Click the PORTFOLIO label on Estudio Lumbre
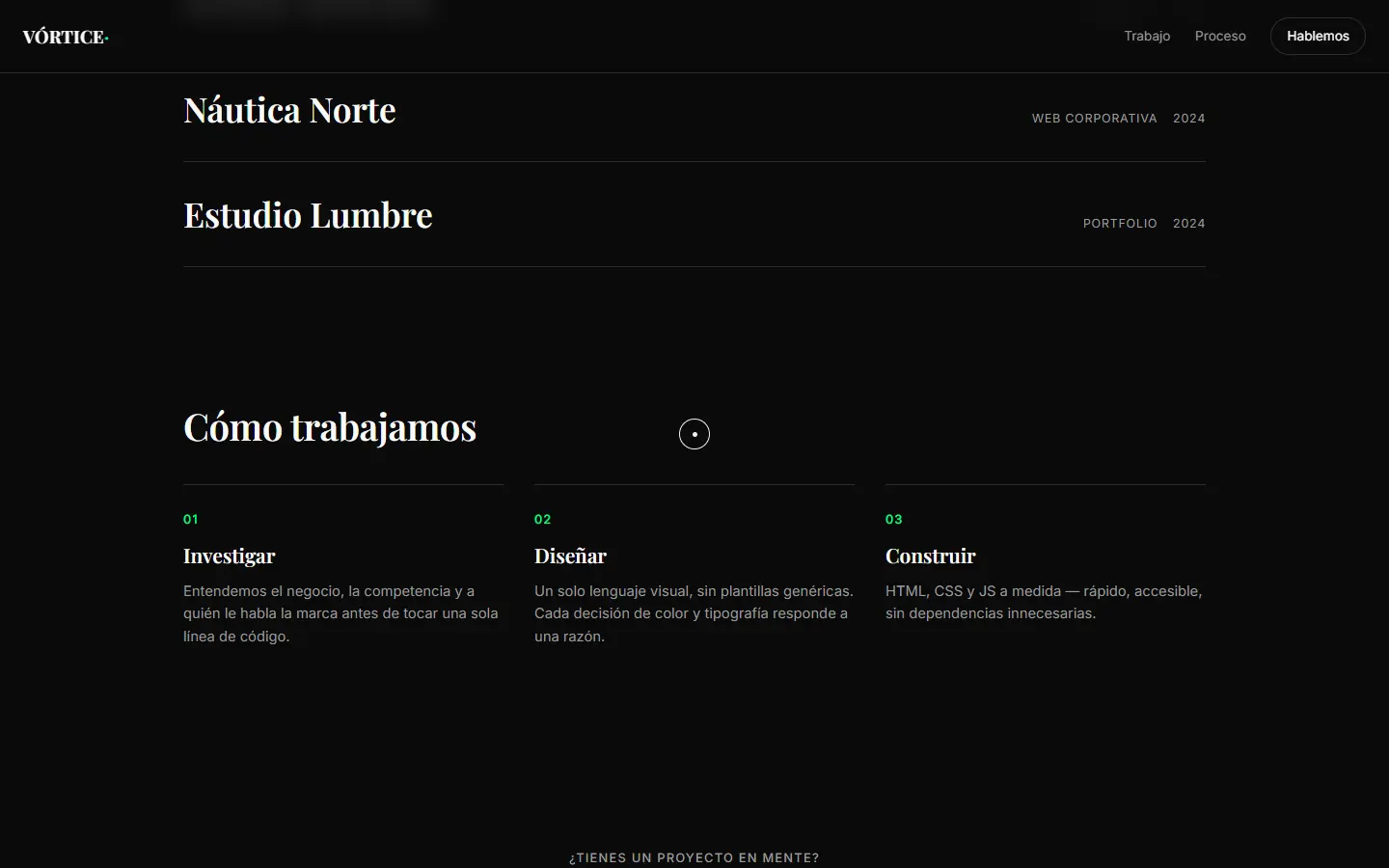Image resolution: width=1389 pixels, height=868 pixels. tap(1120, 223)
